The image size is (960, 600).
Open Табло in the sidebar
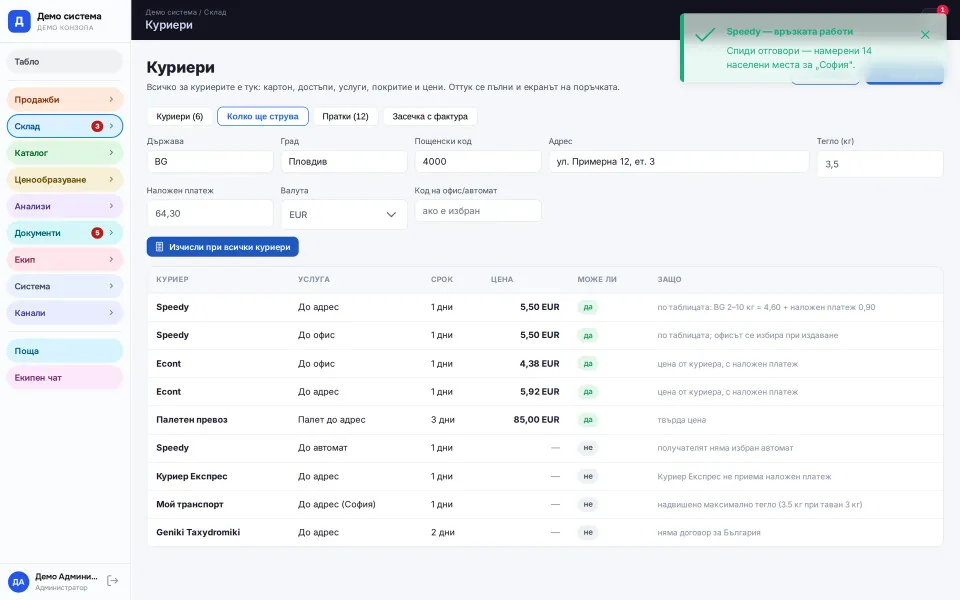point(65,62)
